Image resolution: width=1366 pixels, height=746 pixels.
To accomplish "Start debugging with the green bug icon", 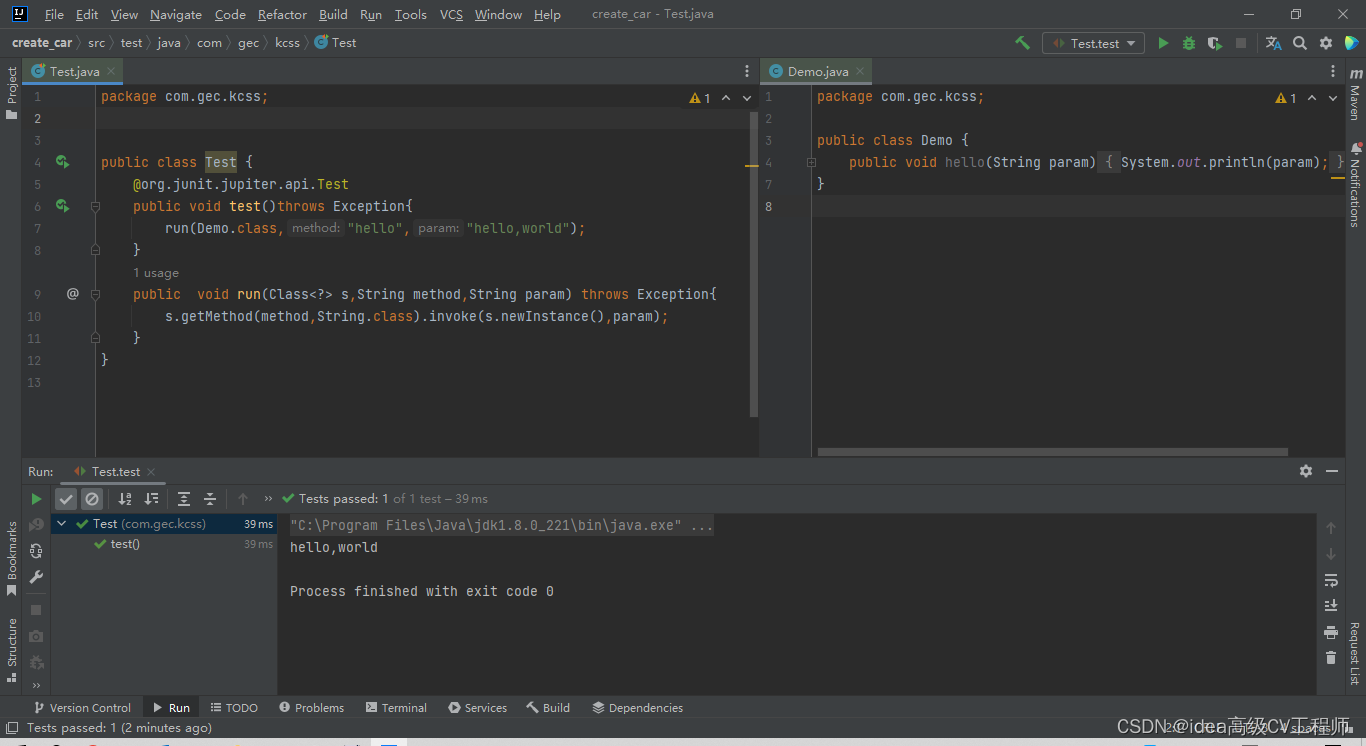I will coord(1189,43).
